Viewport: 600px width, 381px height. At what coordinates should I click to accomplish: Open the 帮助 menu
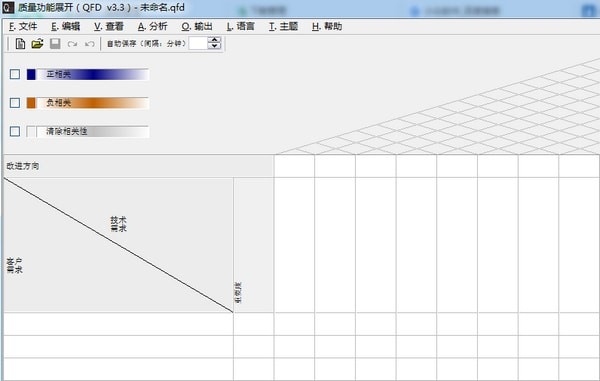click(327, 26)
